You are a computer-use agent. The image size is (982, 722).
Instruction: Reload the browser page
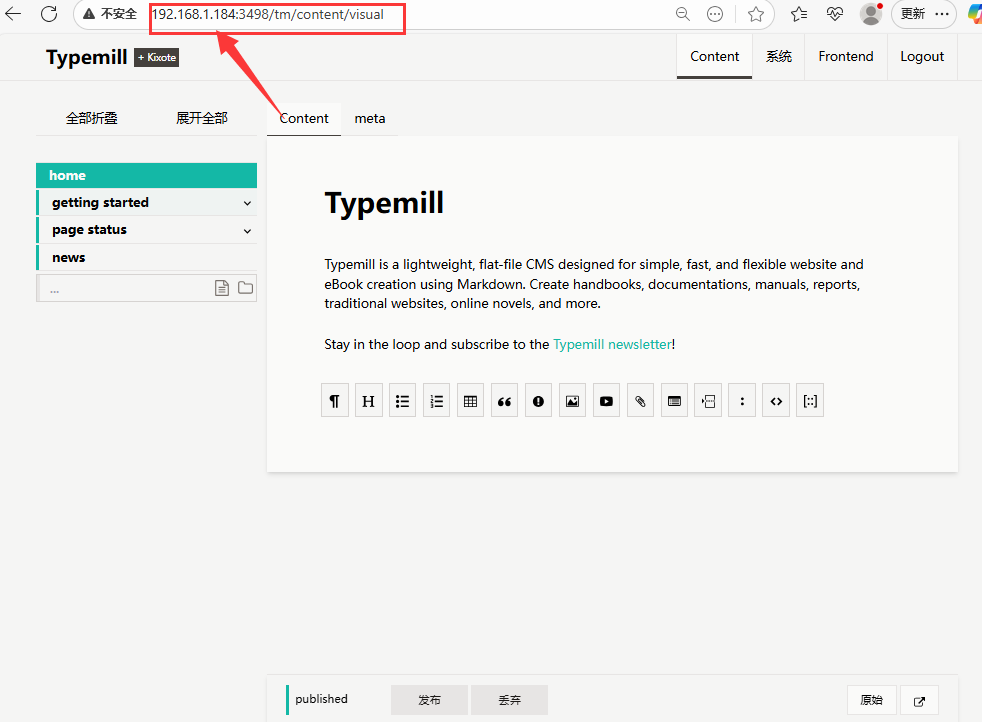[x=49, y=14]
